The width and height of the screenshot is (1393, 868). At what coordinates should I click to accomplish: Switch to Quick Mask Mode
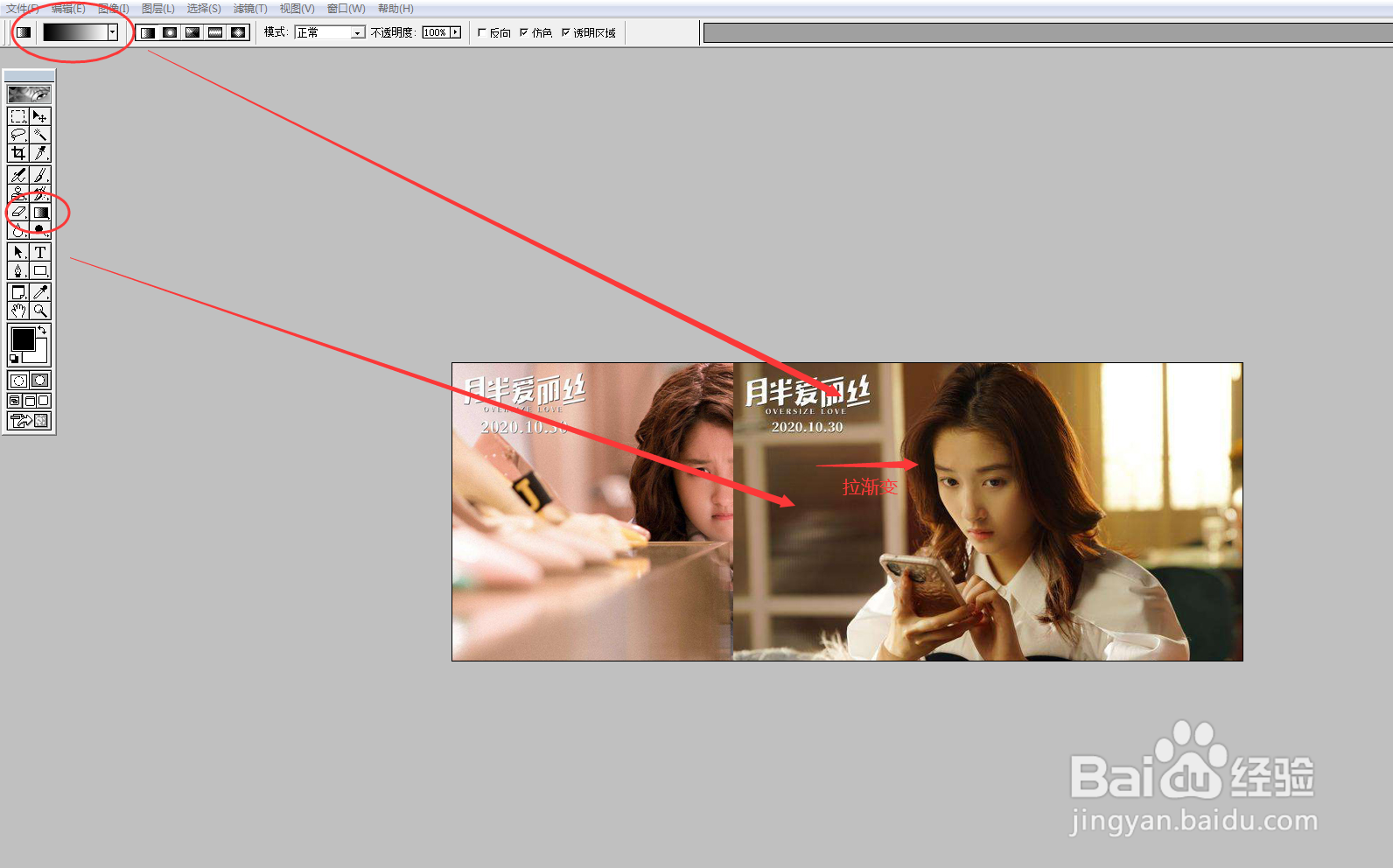click(x=40, y=381)
